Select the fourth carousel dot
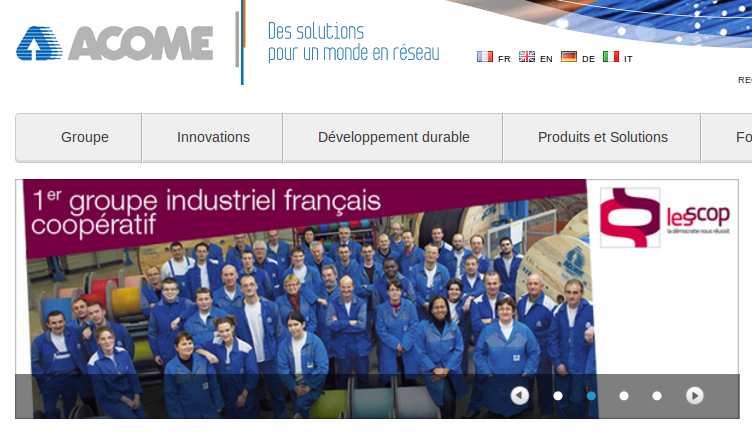 [x=657, y=396]
